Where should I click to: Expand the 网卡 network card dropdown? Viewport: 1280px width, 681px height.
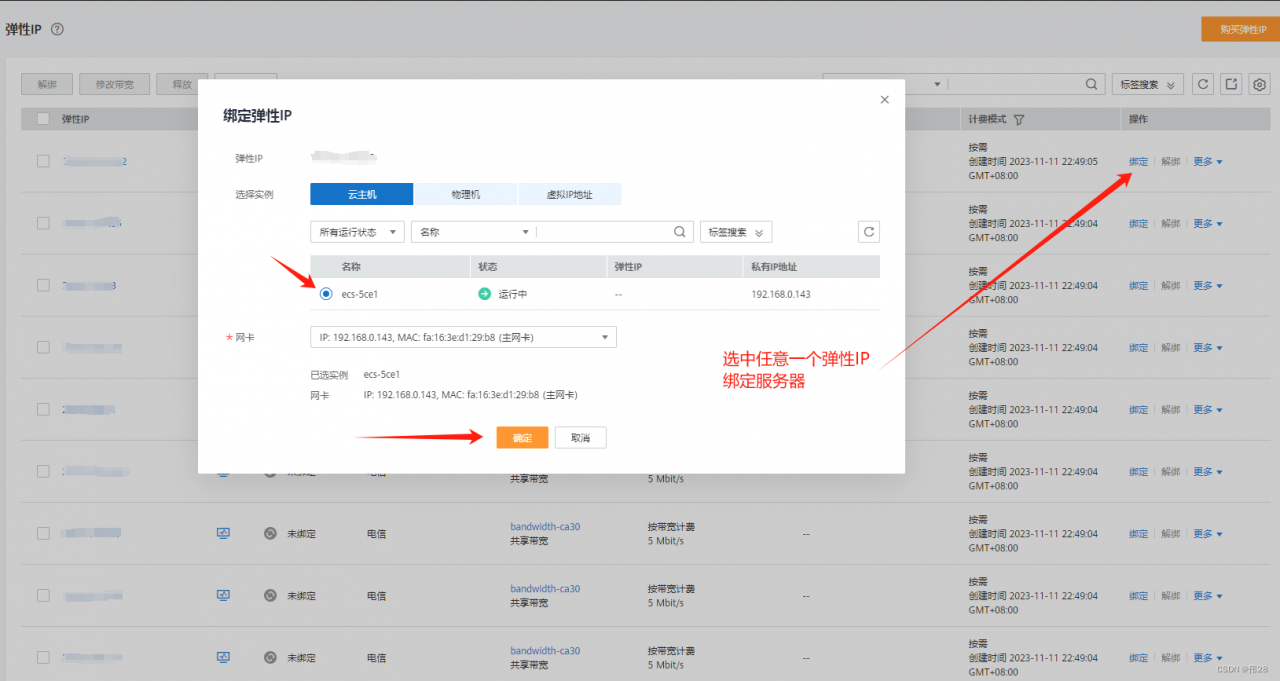463,338
